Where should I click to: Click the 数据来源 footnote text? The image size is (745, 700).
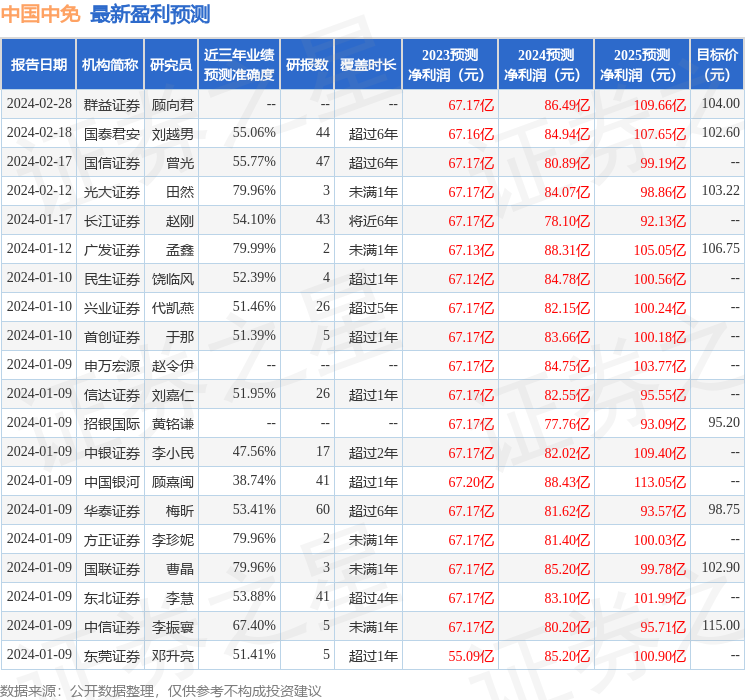[161, 691]
